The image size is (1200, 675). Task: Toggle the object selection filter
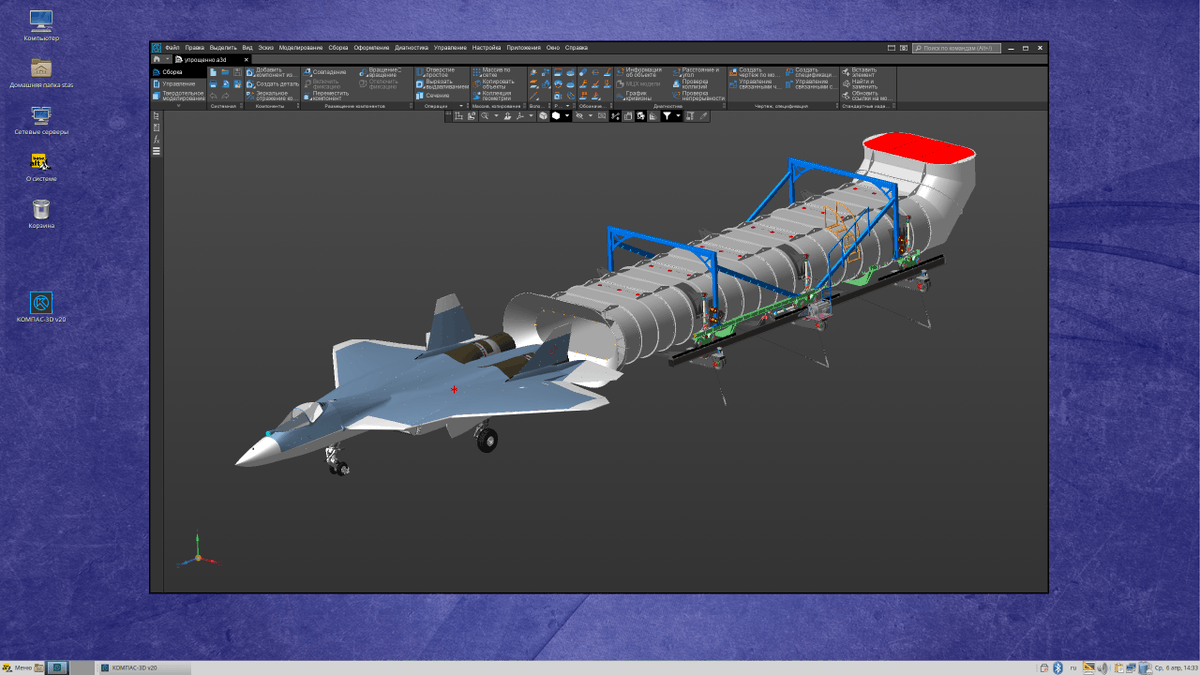click(x=665, y=116)
